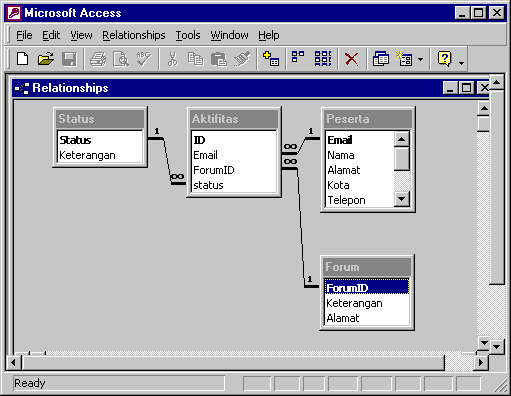Select the status field in Aktifitas table
Image resolution: width=511 pixels, height=396 pixels.
234,185
